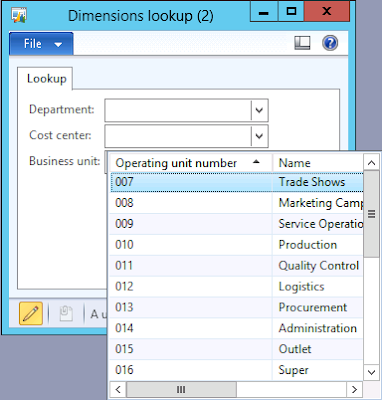Select operating unit number 012
This screenshot has width=382, height=400.
pos(191,286)
